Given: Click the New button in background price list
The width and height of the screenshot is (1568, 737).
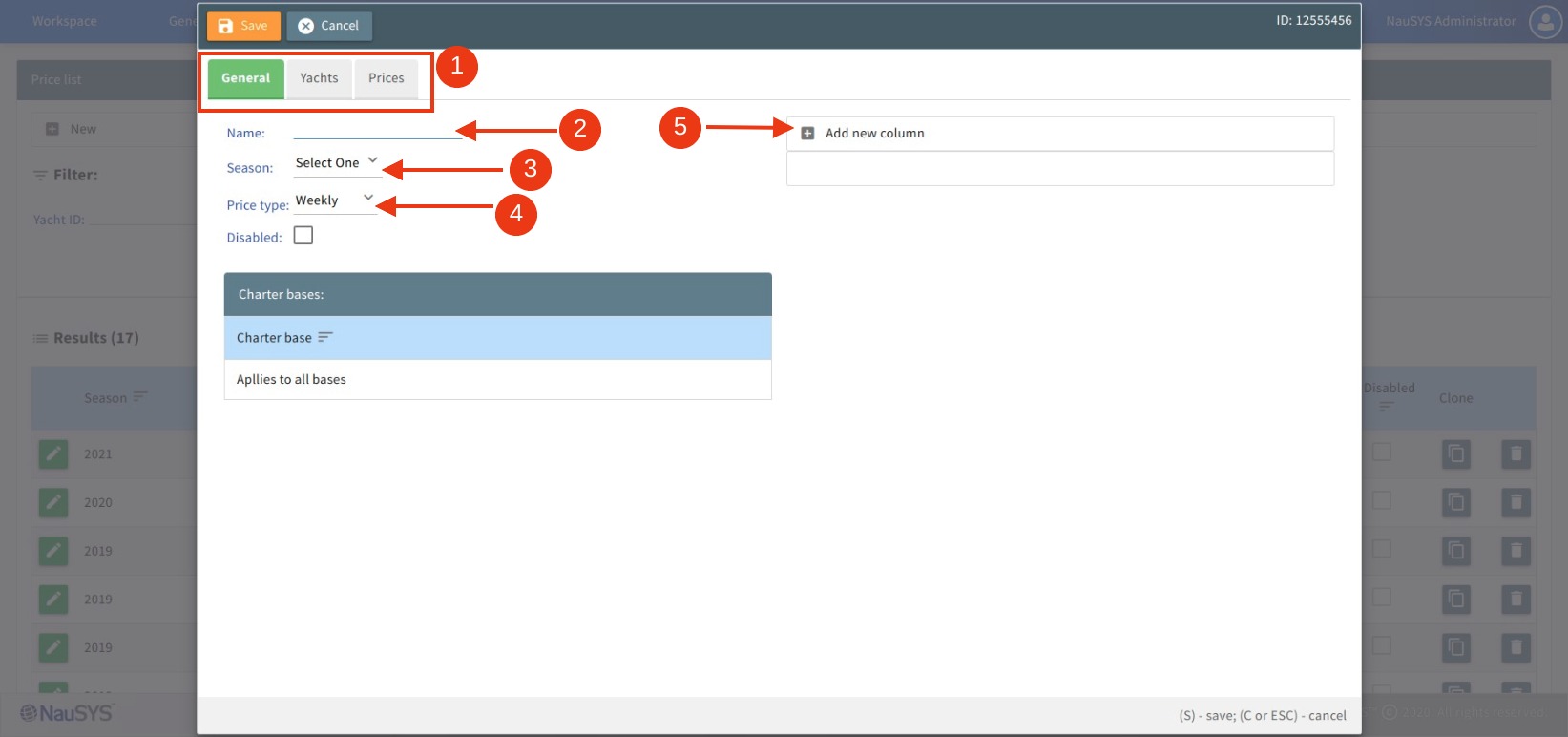Looking at the screenshot, I should click(x=72, y=129).
